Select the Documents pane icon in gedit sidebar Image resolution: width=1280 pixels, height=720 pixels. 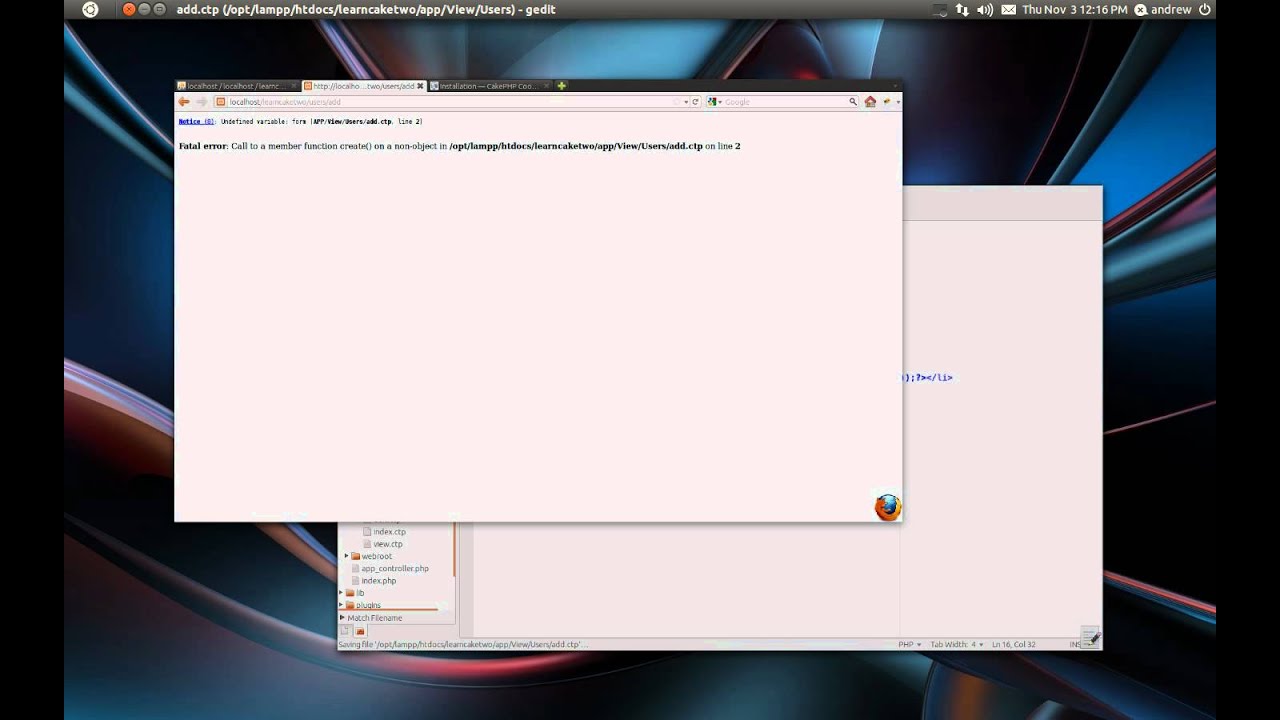[346, 631]
